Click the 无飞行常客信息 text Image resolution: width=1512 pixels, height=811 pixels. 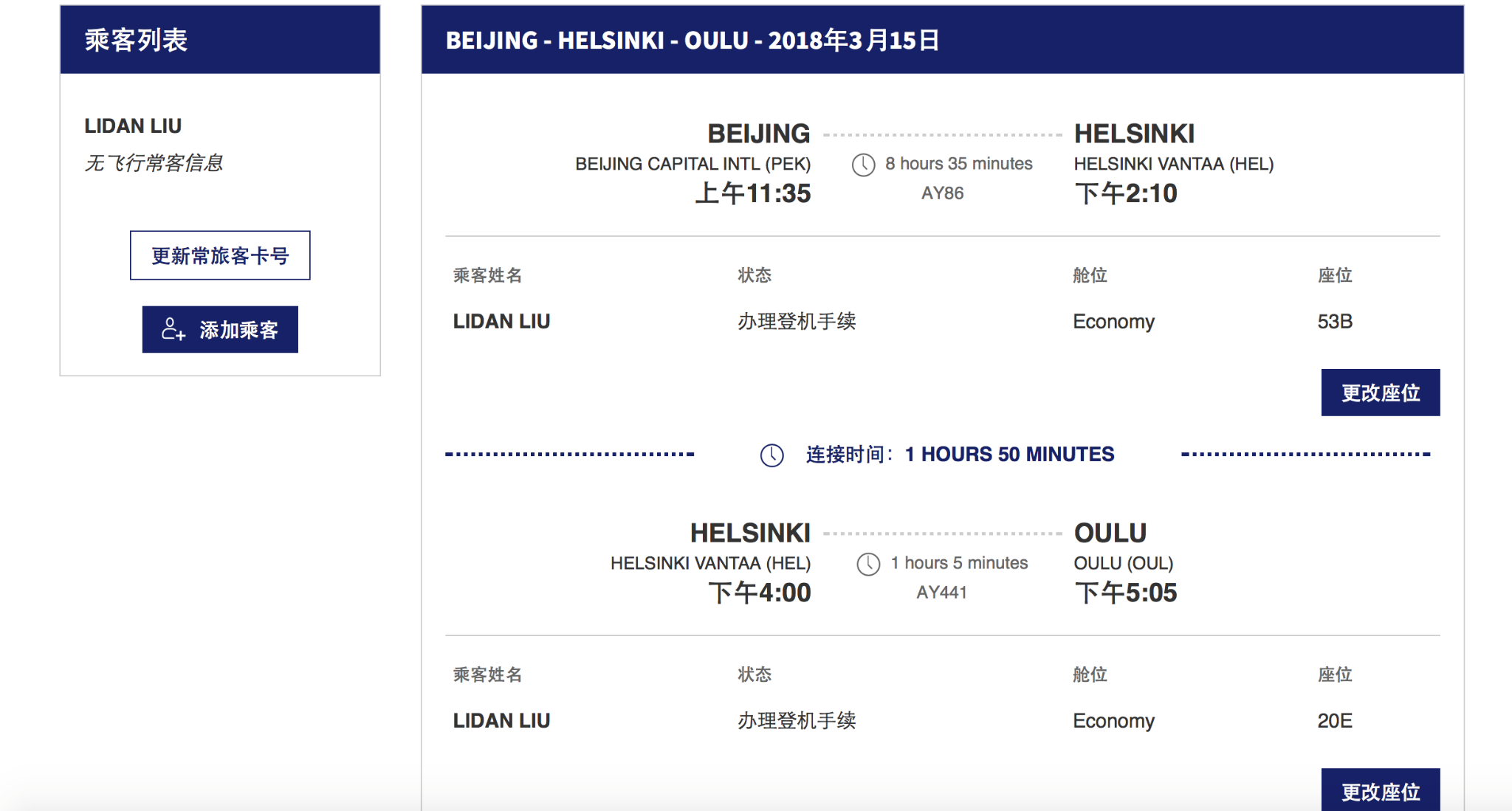(x=154, y=163)
